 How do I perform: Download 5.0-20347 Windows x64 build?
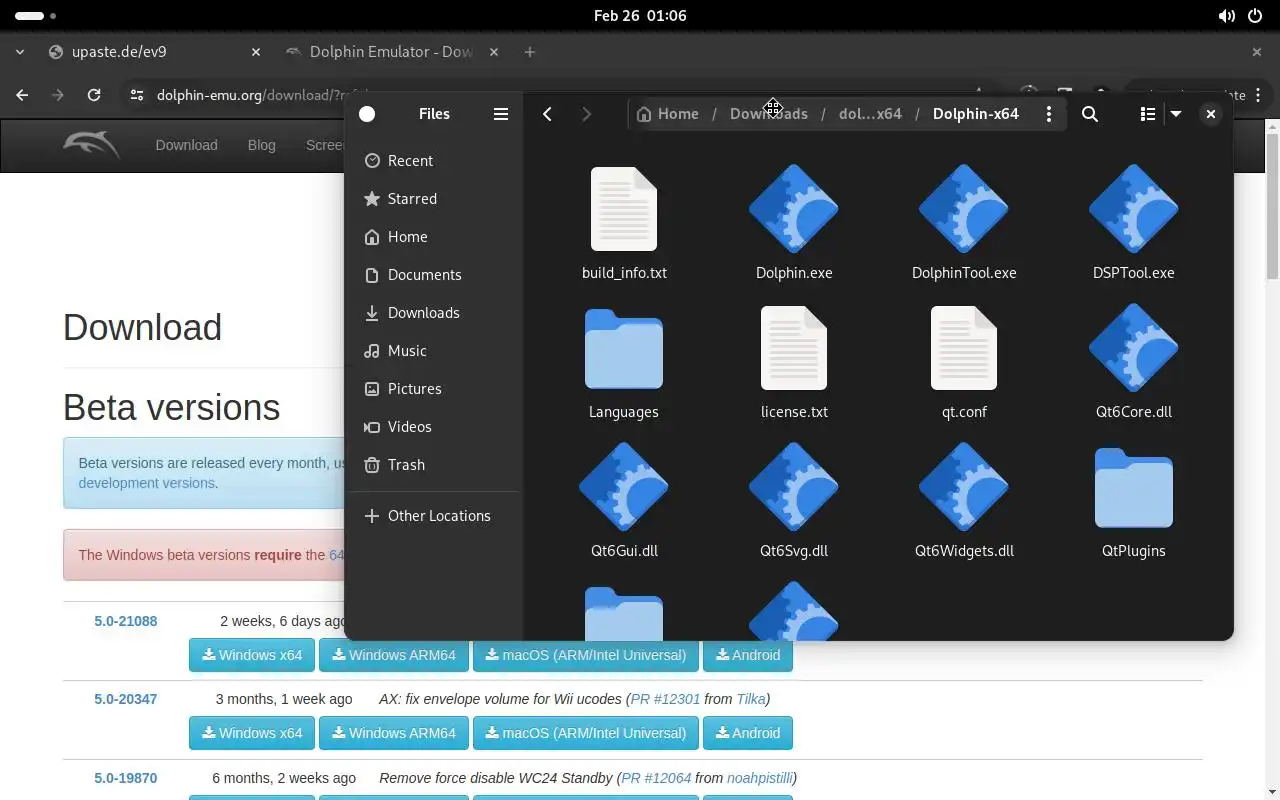click(x=252, y=733)
